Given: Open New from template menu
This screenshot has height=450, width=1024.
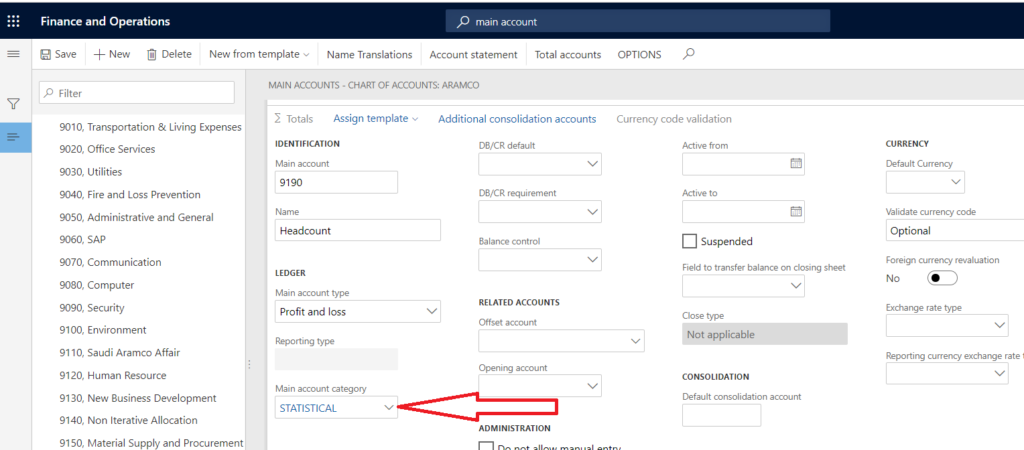Looking at the screenshot, I should click(259, 54).
